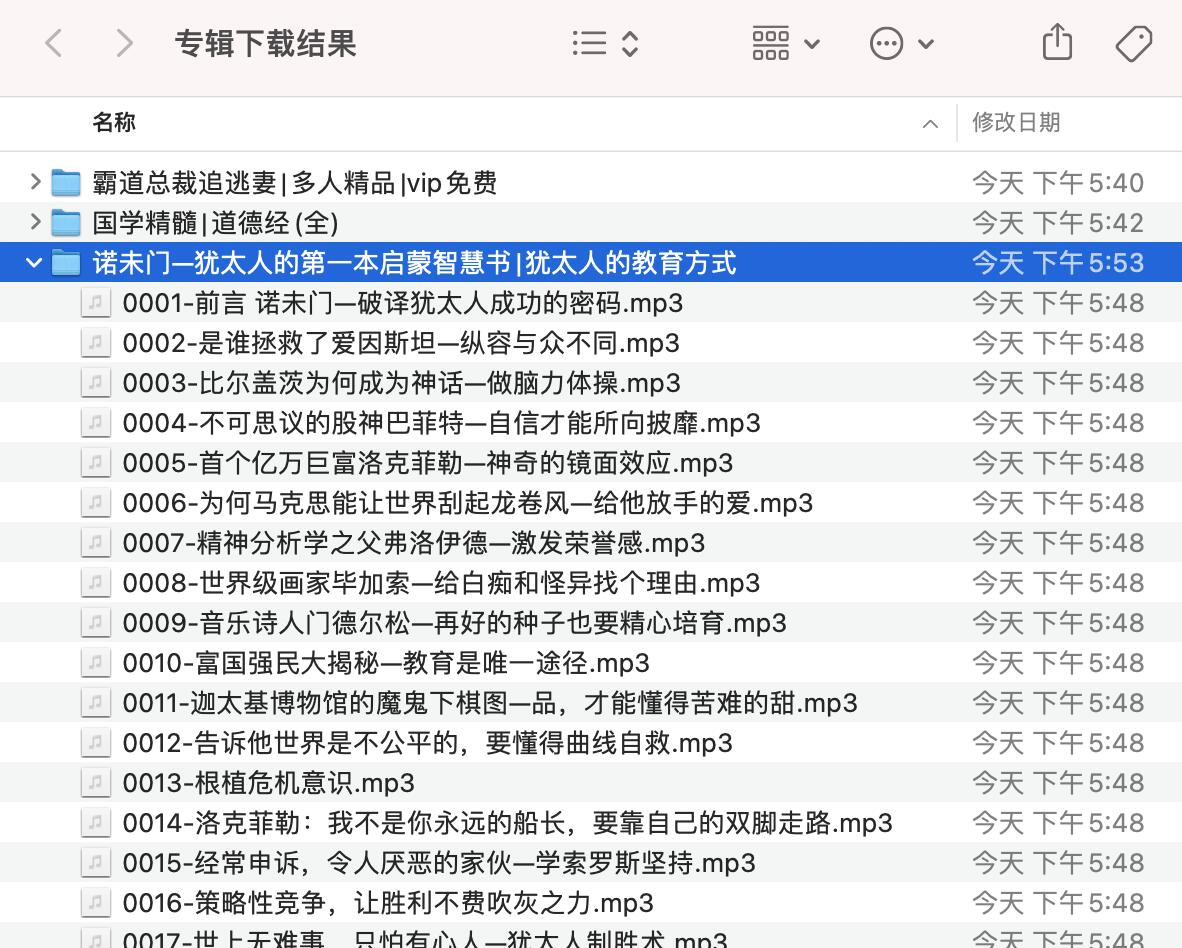Viewport: 1182px width, 948px height.
Task: Select file name 0012-告诉他世界是不公平的.mp3
Action: tap(427, 742)
